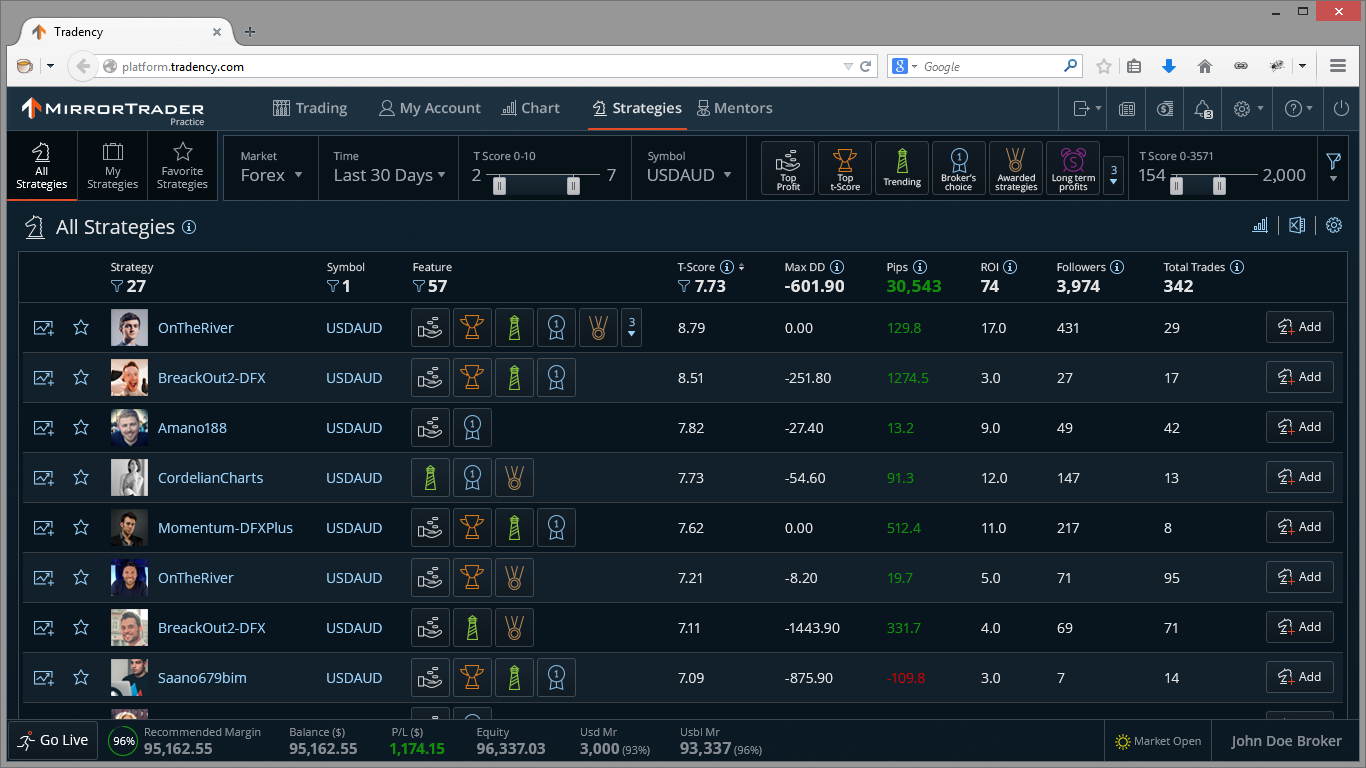Toggle the Broker's choice feature filter
1366x768 pixels.
pyautogui.click(x=959, y=168)
